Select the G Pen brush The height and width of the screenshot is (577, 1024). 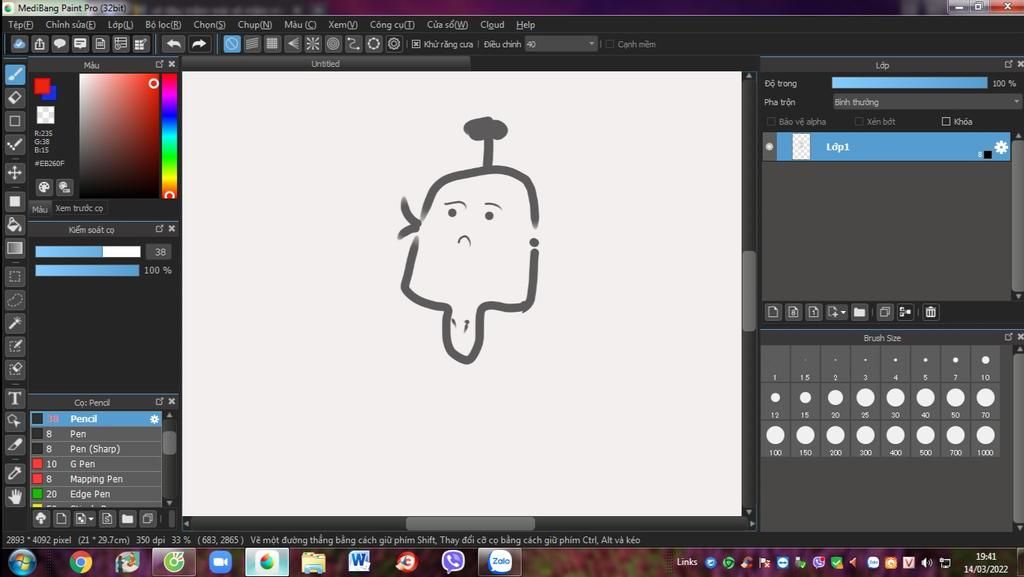click(96, 464)
